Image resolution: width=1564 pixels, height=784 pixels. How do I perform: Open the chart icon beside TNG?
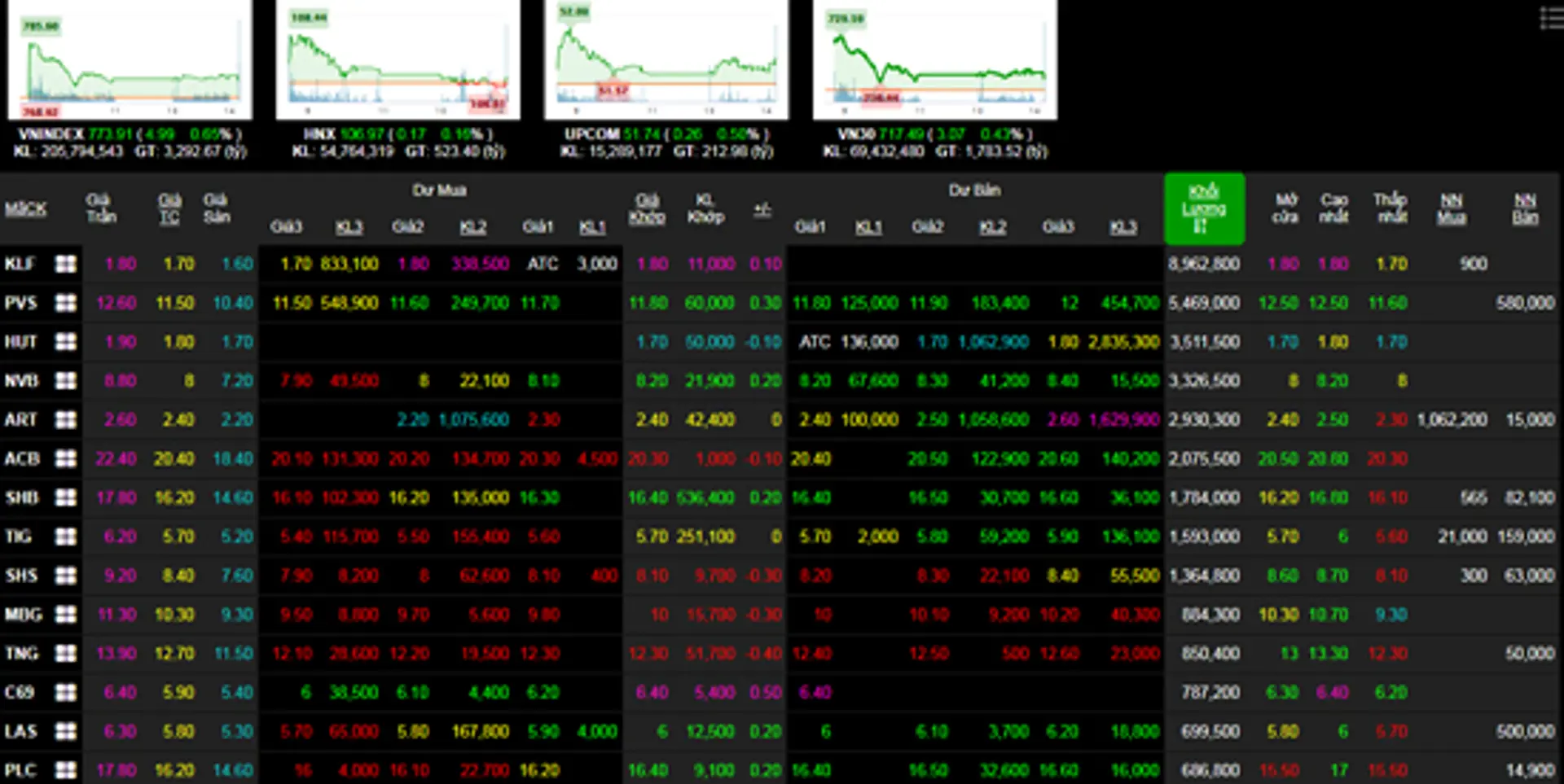click(x=66, y=653)
